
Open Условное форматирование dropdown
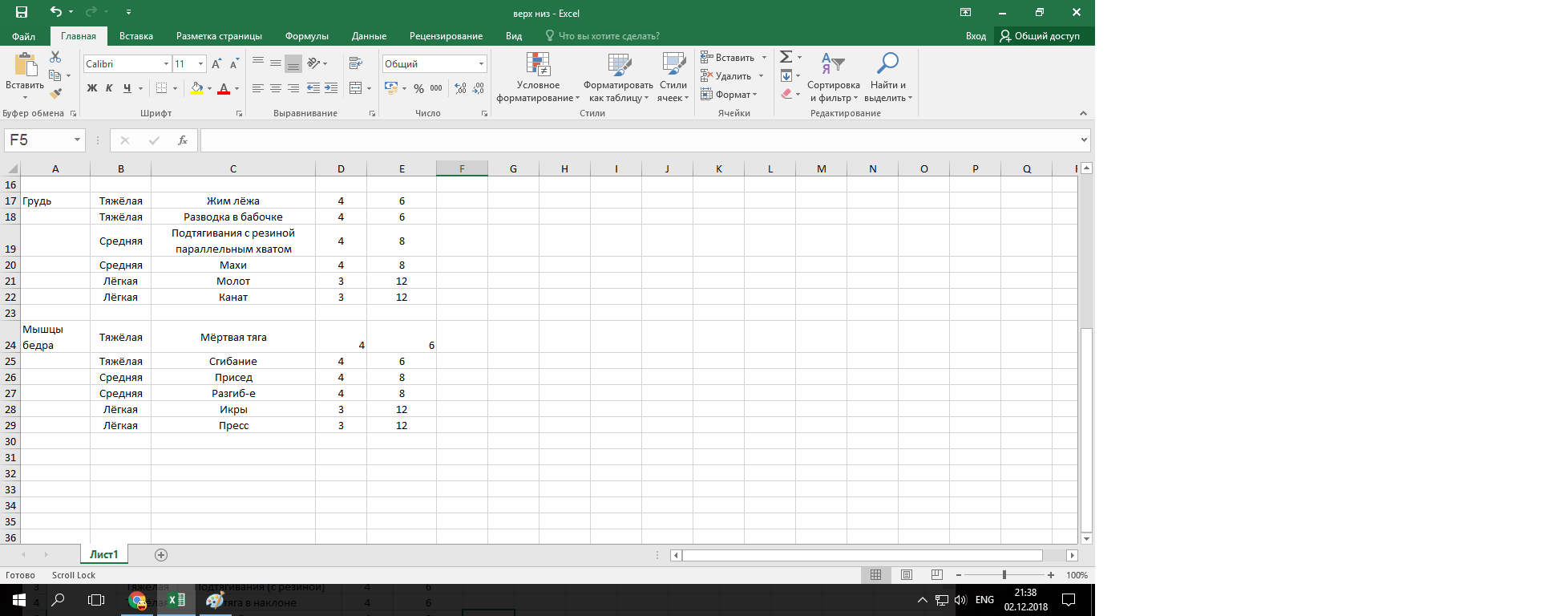point(538,77)
